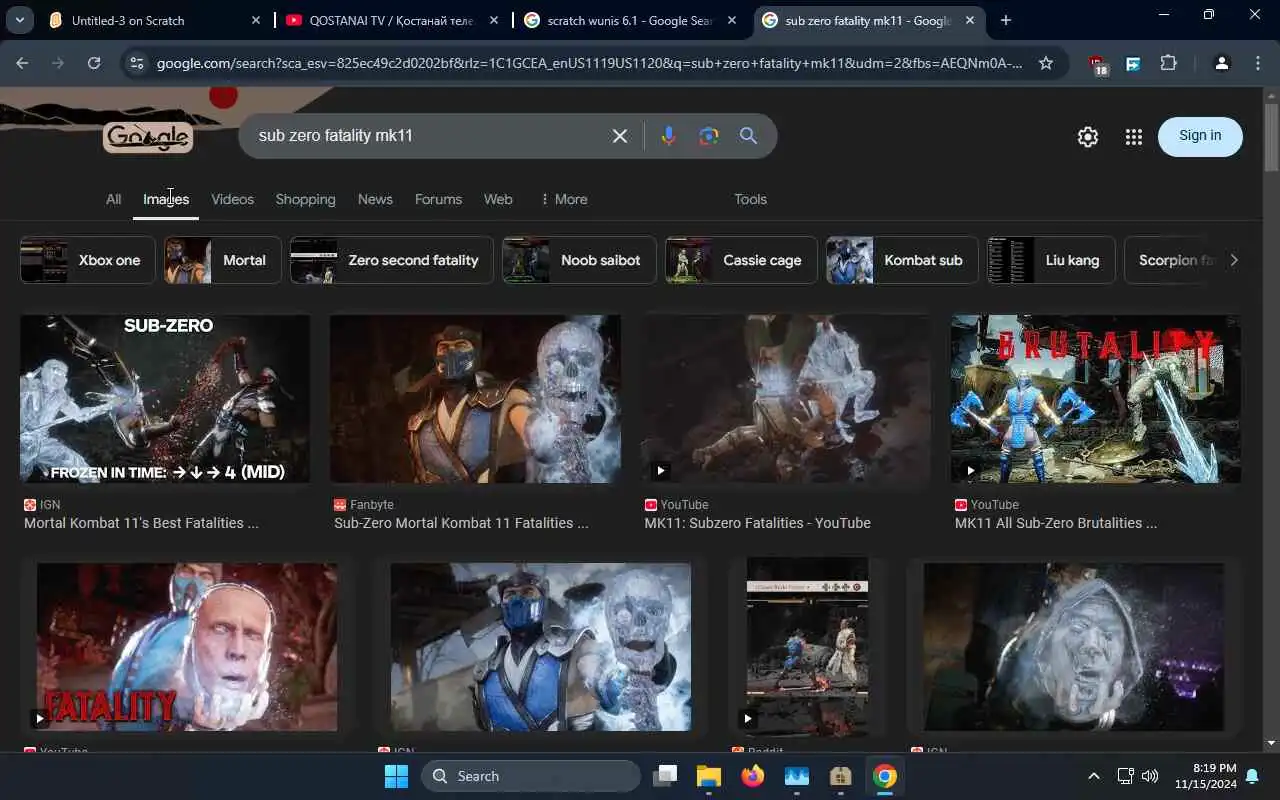The width and height of the screenshot is (1280, 800).
Task: Select the Mortal filter chip
Action: (x=223, y=260)
